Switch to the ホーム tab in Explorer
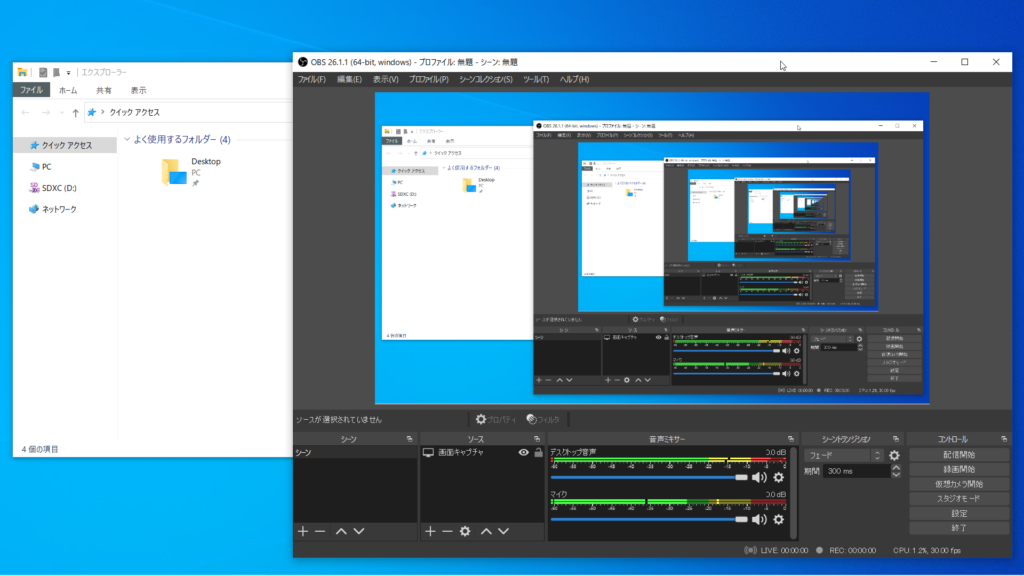This screenshot has height=576, width=1024. (x=68, y=90)
